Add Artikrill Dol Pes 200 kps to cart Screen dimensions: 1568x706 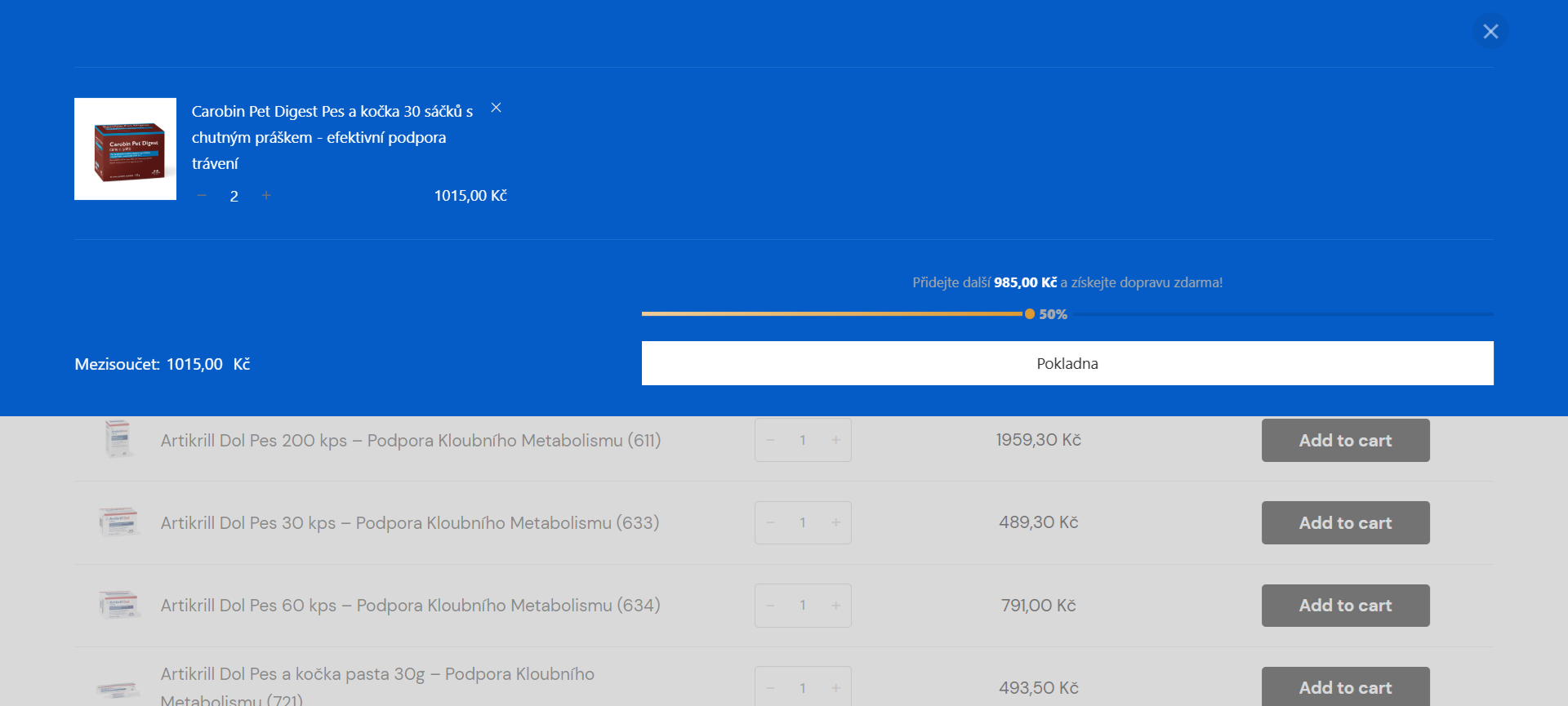(1345, 440)
